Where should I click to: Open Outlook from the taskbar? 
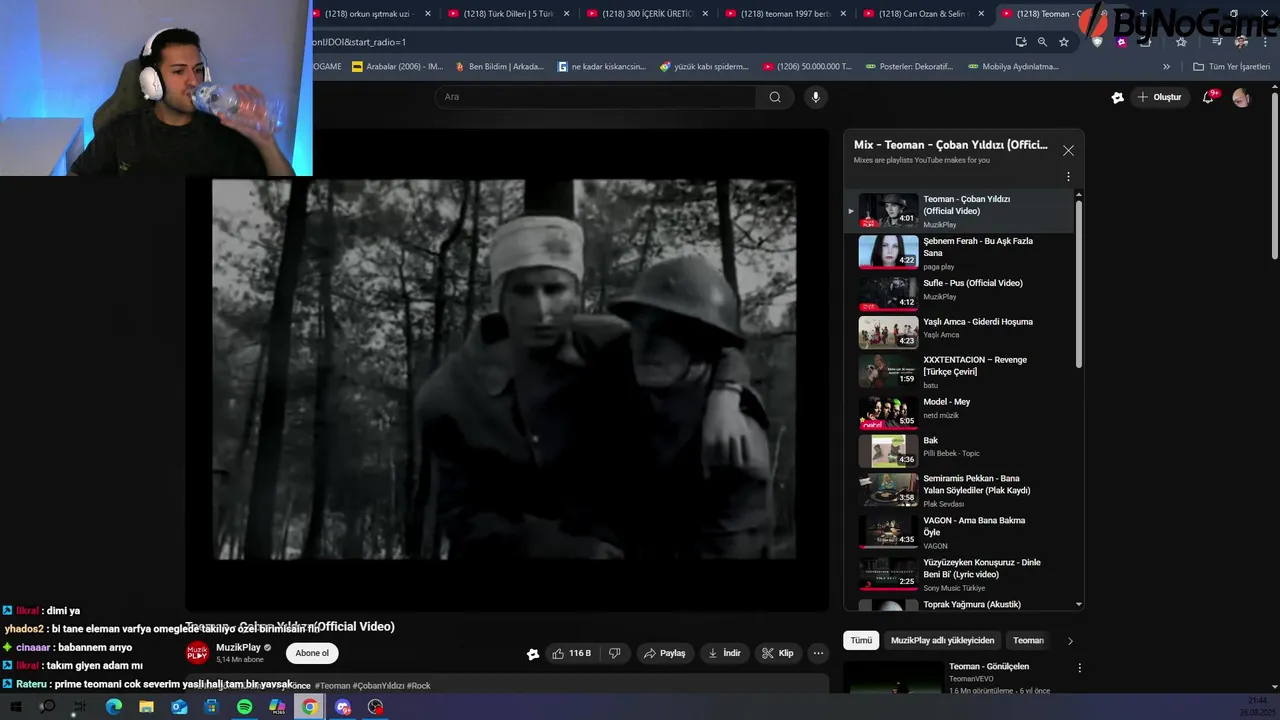coord(179,707)
